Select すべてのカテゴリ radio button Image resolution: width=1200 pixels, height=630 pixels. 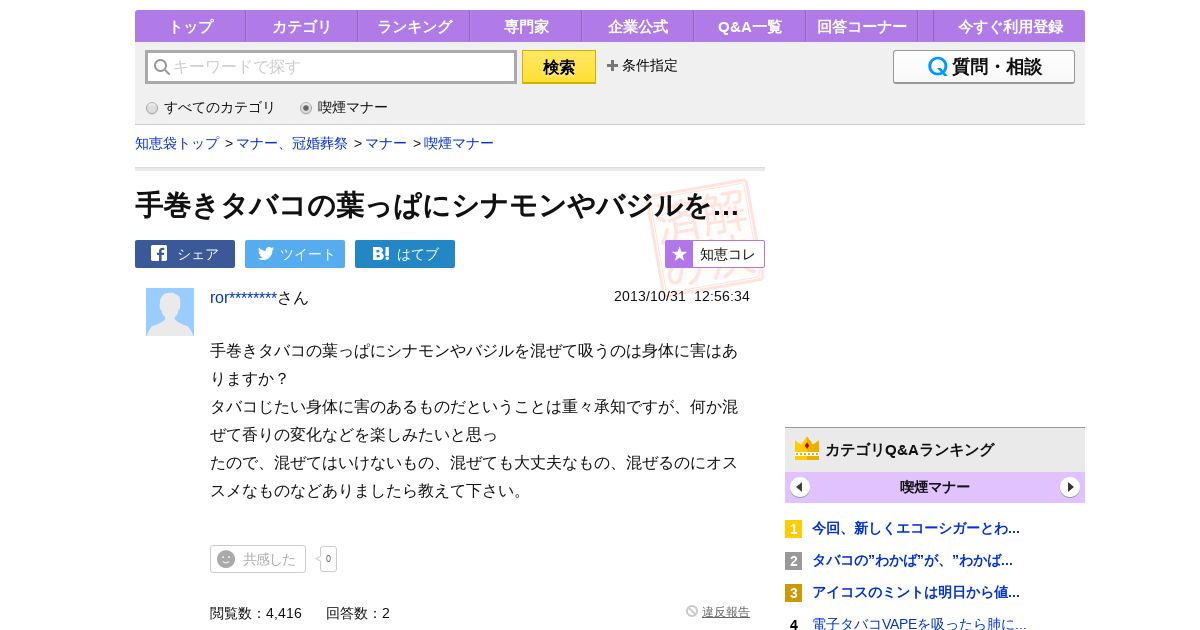coord(152,108)
